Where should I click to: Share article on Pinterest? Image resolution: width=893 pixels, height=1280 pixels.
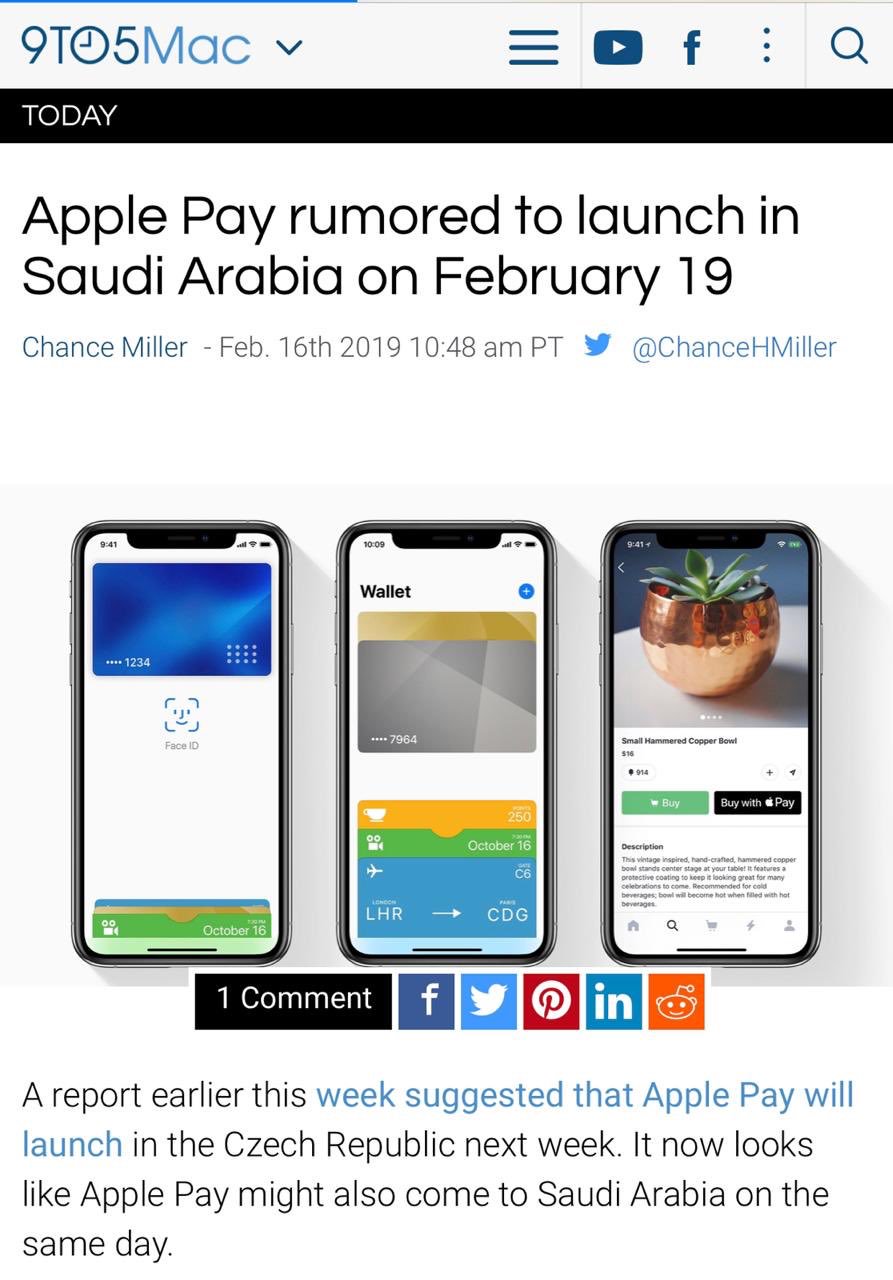pos(551,1001)
